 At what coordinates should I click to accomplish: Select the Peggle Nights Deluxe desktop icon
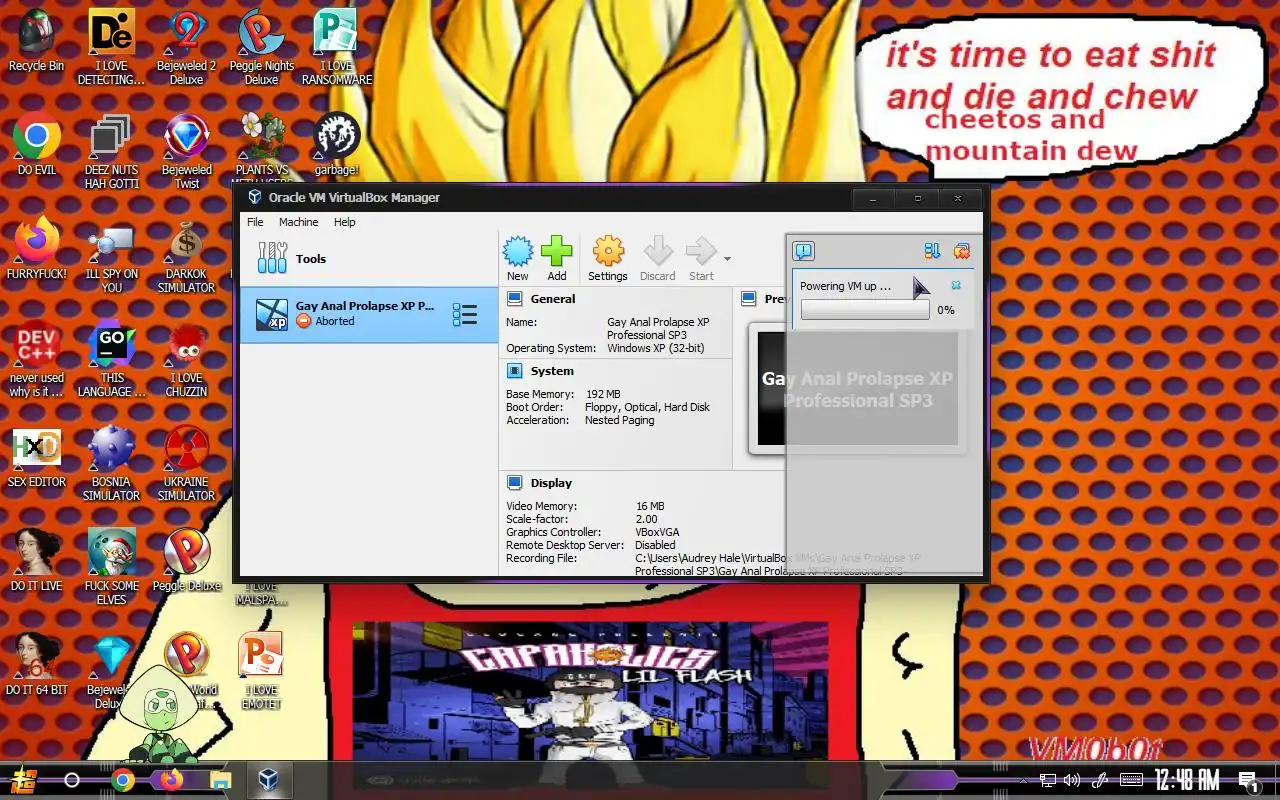(261, 48)
